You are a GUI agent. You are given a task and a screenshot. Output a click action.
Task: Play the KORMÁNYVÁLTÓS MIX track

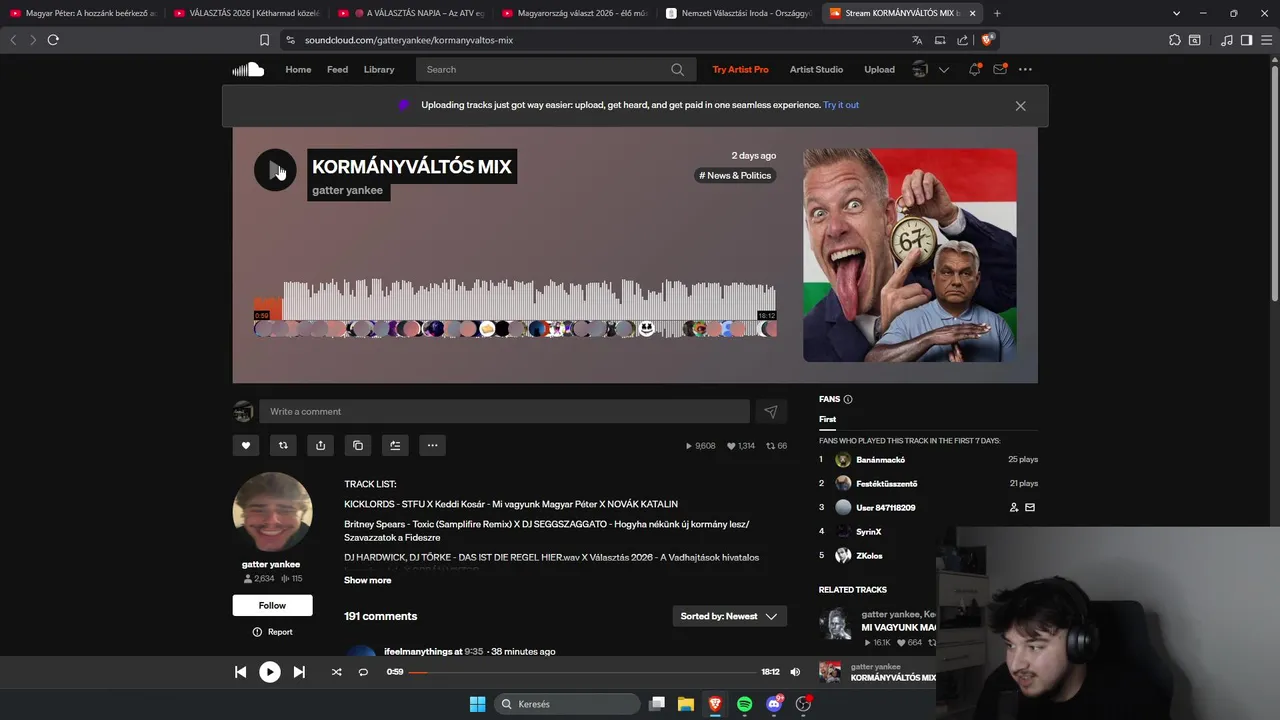click(275, 170)
